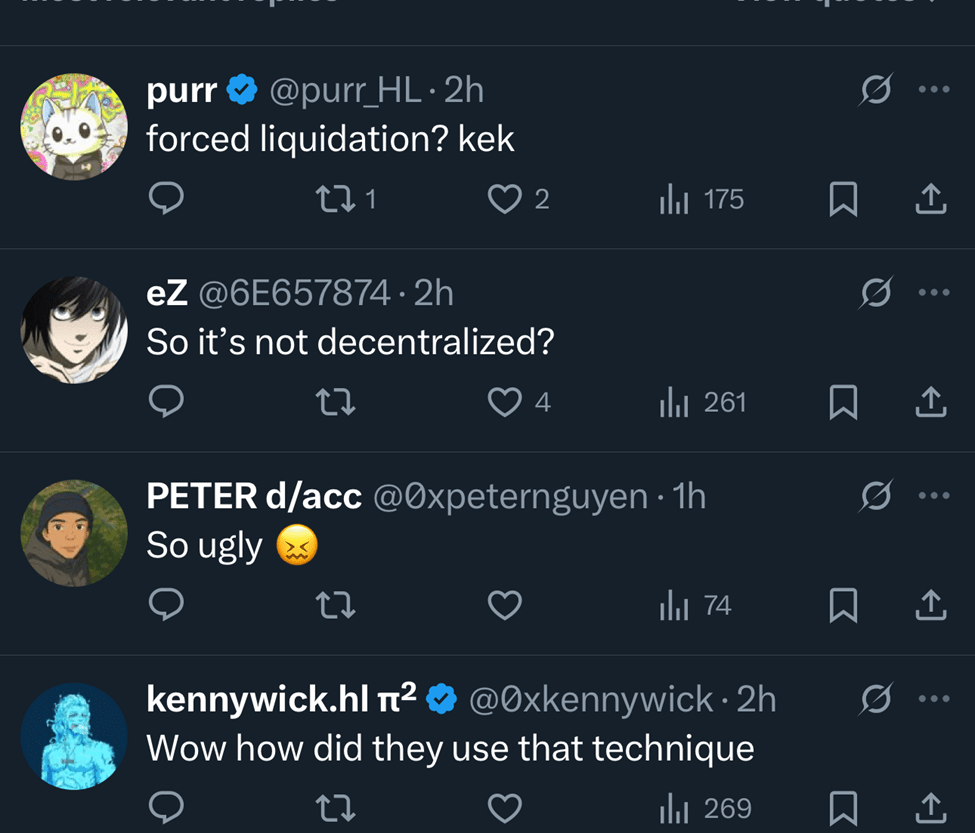Share purr's tweet
The width and height of the screenshot is (975, 833).
(x=930, y=200)
